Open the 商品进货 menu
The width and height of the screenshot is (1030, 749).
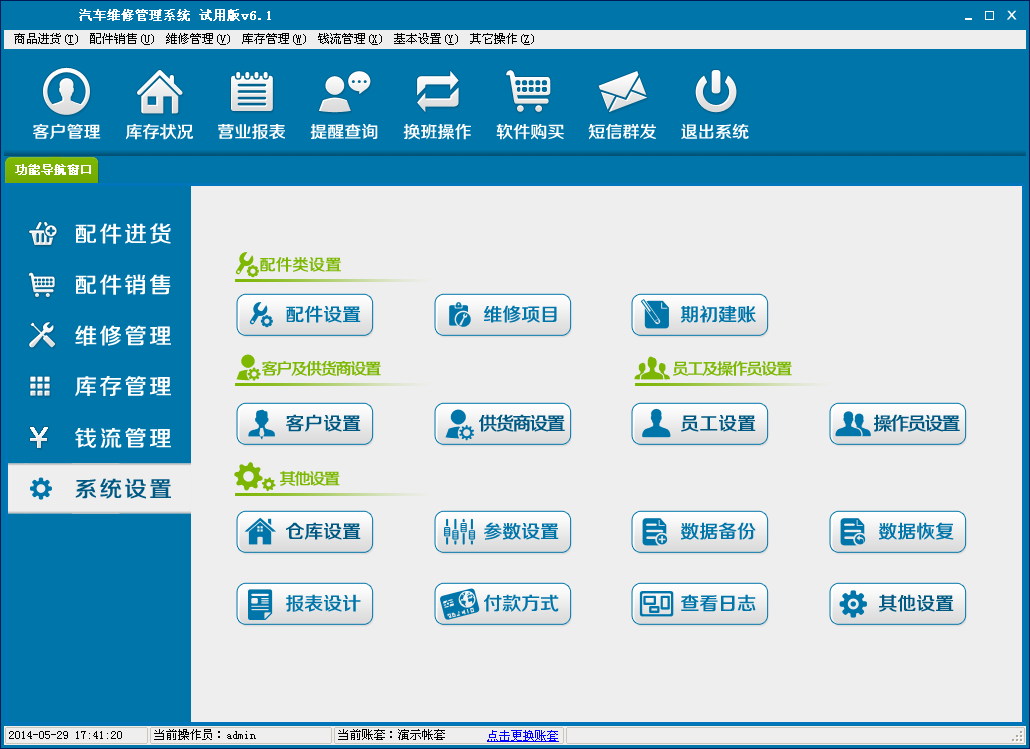tap(45, 39)
